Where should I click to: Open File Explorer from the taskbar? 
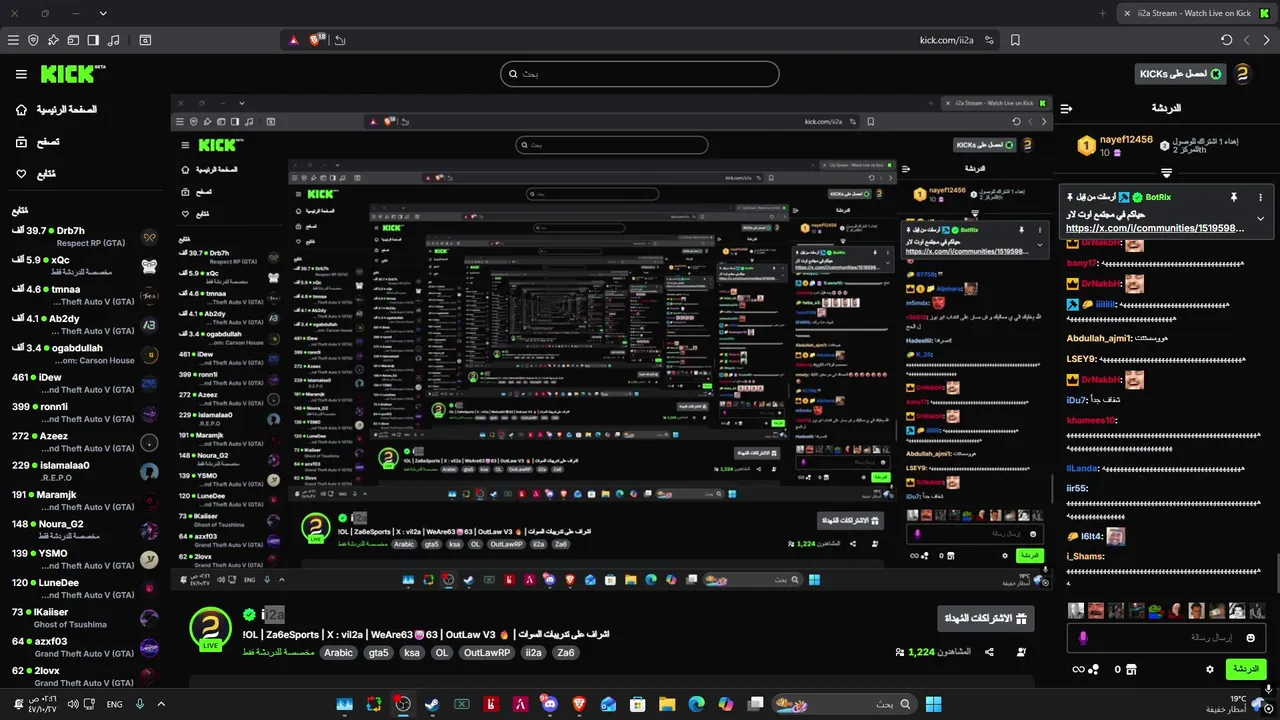(x=666, y=704)
